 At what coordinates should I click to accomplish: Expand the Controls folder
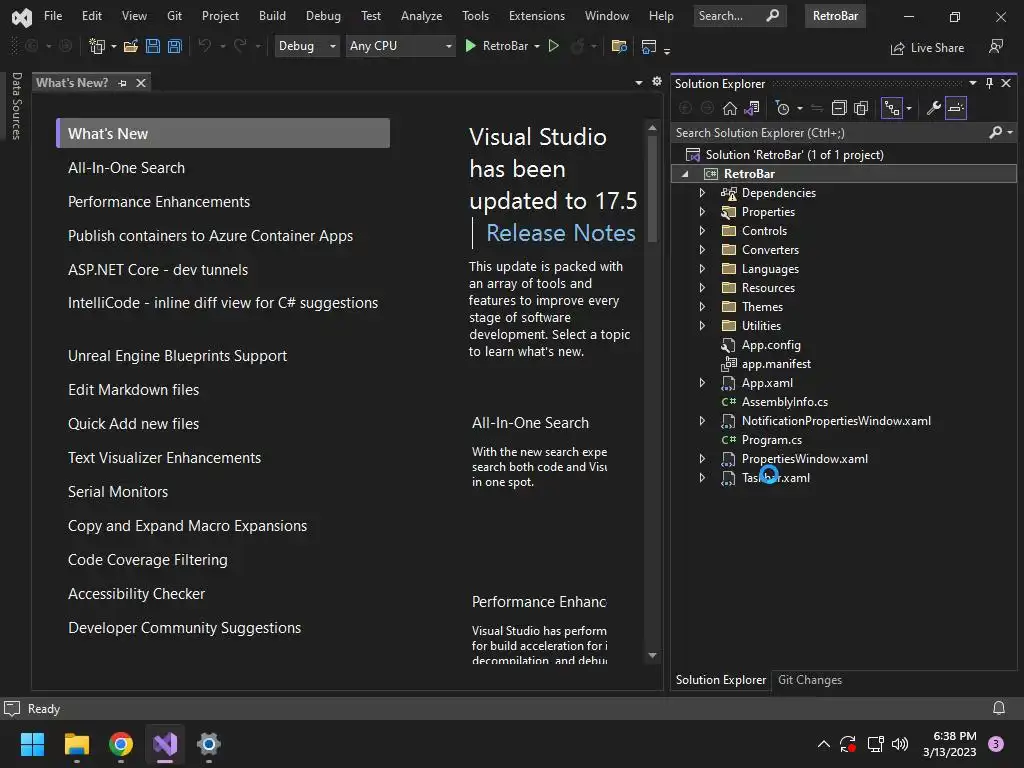tap(702, 231)
